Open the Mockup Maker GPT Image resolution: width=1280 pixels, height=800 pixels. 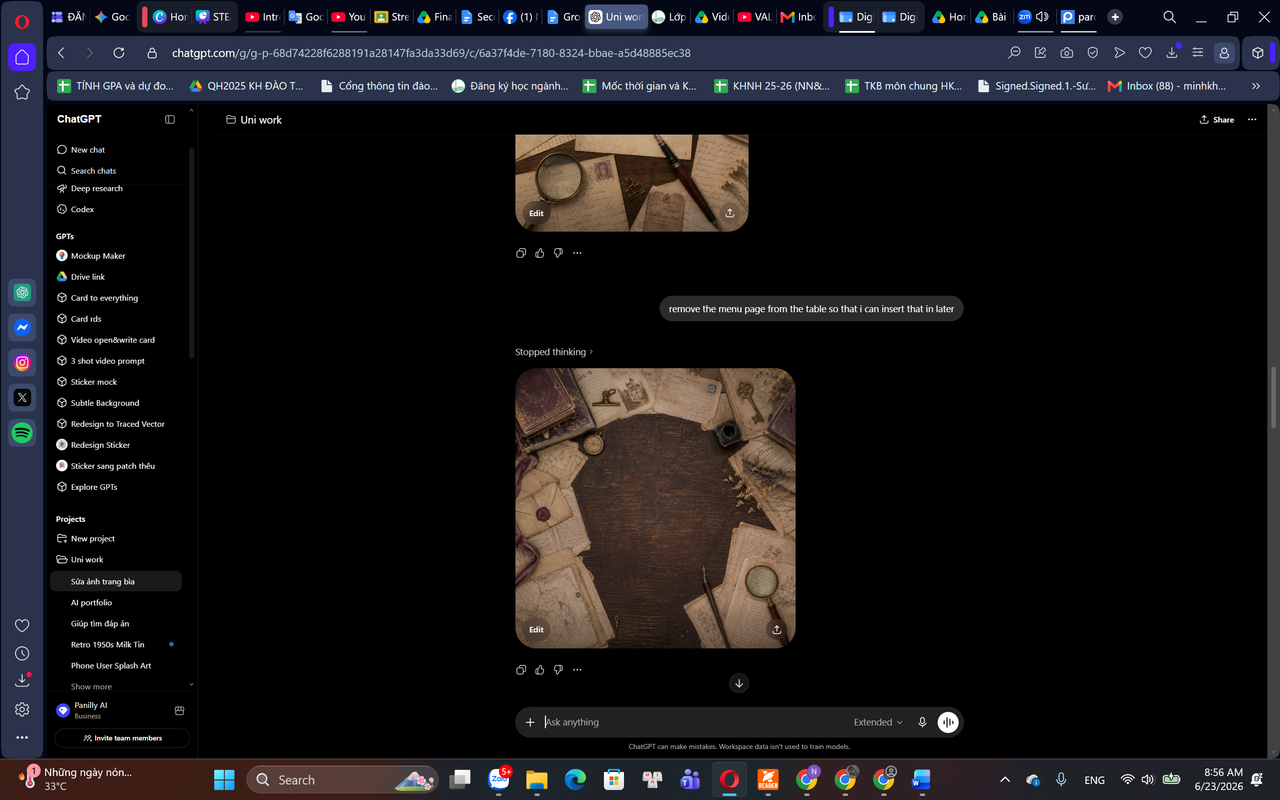(119, 256)
